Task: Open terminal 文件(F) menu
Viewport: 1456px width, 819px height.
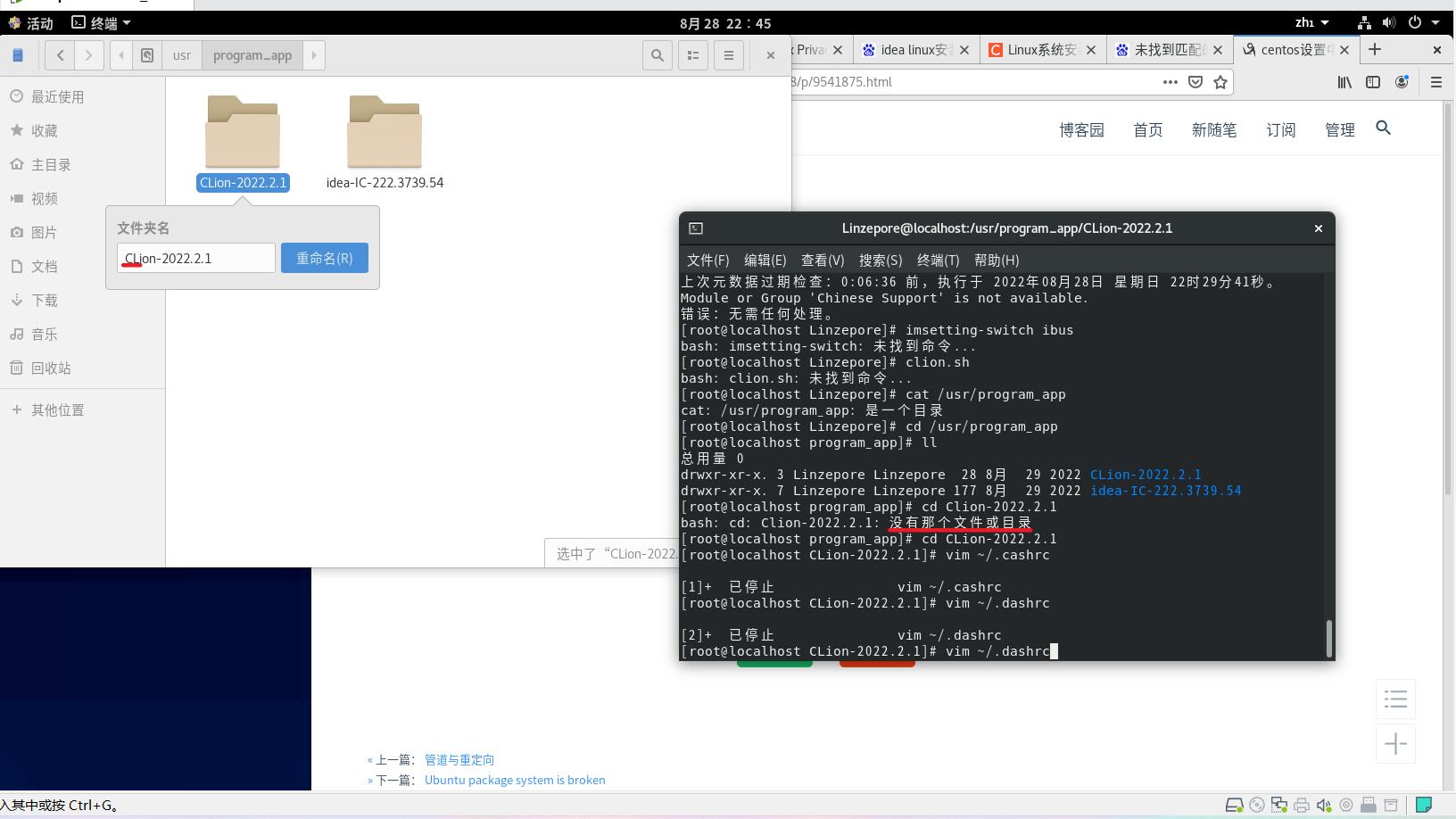Action: [707, 260]
